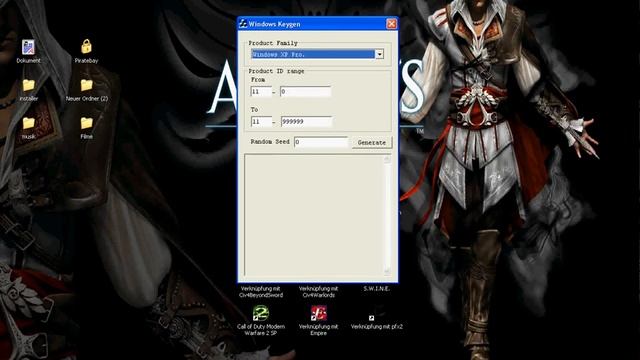Viewport: 640px width, 360px height.
Task: Focus the To field containing 999999
Action: pyautogui.click(x=306, y=121)
